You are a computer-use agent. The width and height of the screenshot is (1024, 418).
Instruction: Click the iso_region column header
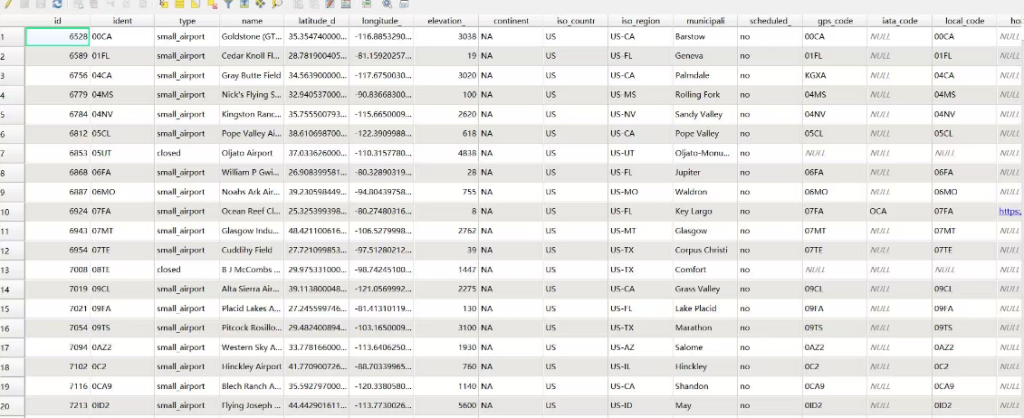[x=641, y=21]
